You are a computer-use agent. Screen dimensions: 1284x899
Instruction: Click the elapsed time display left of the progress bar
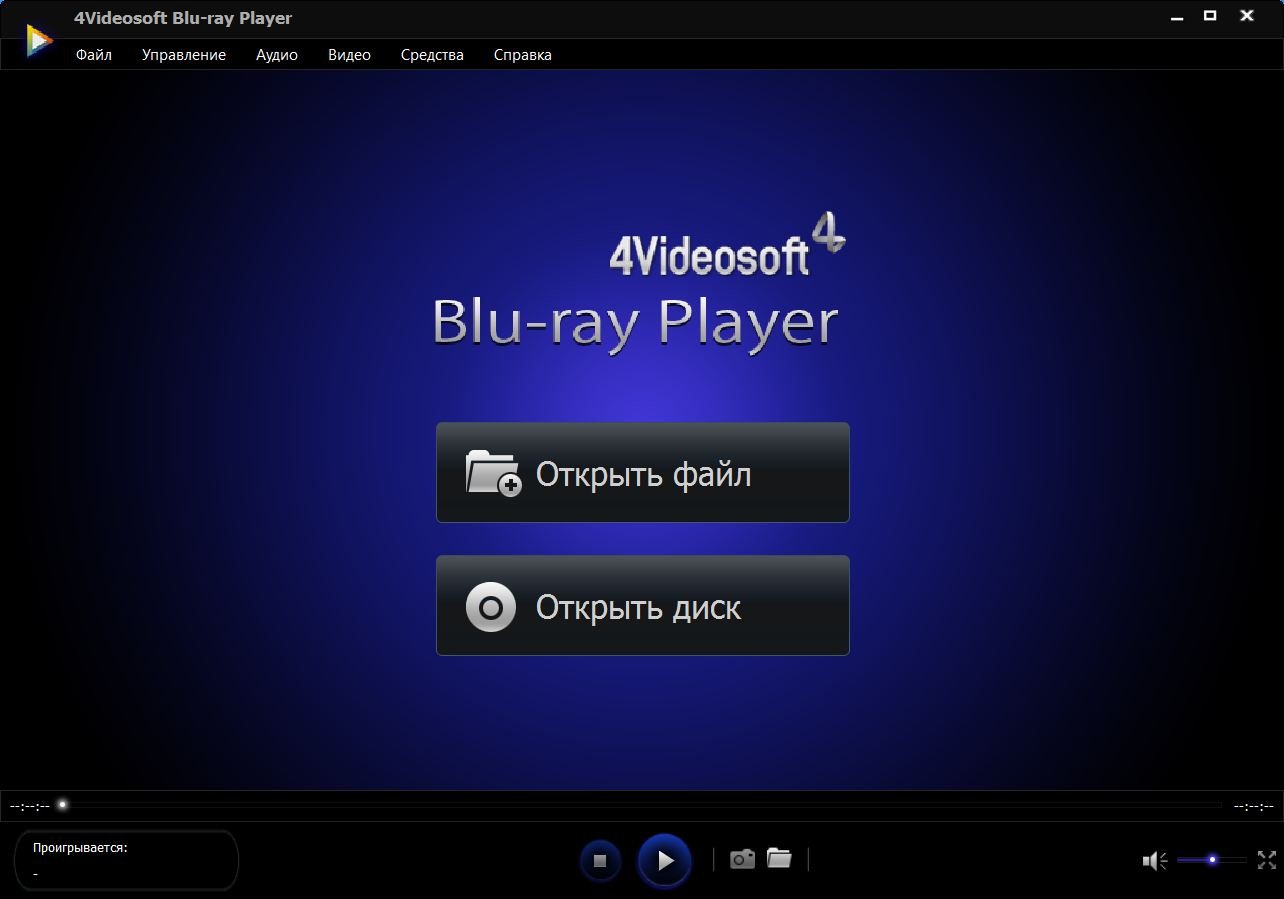pos(30,805)
